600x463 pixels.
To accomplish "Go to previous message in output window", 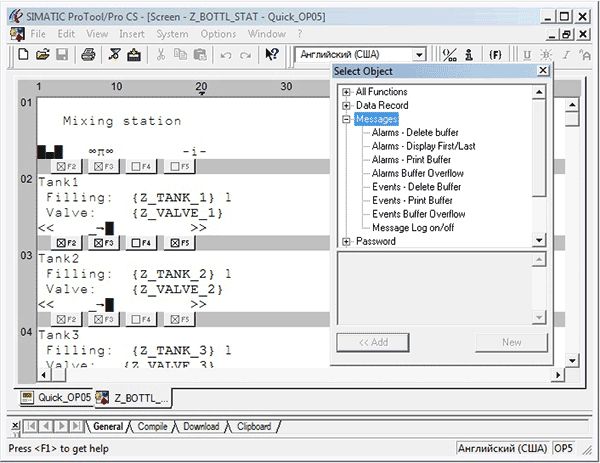I will pos(46,426).
